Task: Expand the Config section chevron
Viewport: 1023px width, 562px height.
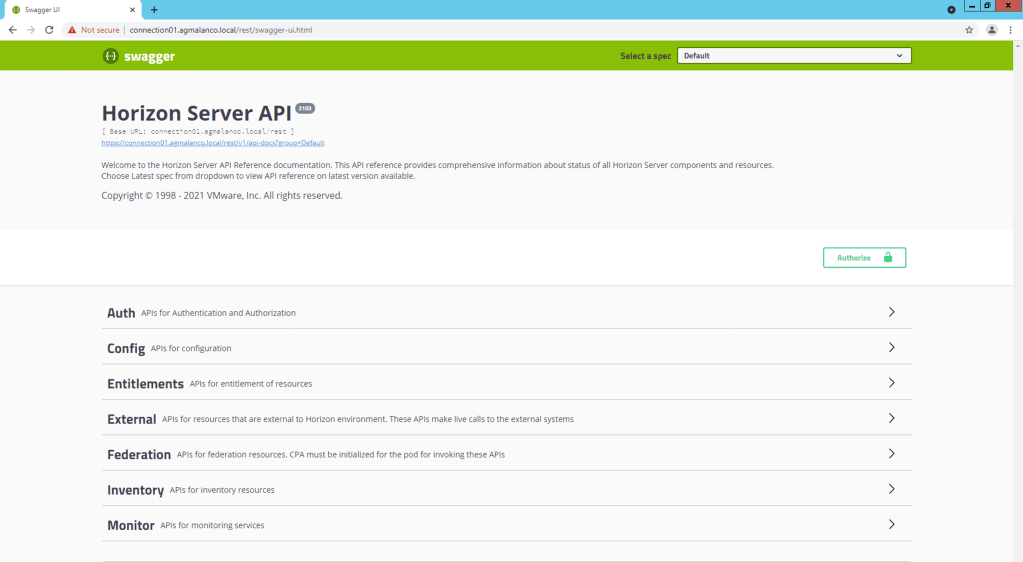Action: 891,348
